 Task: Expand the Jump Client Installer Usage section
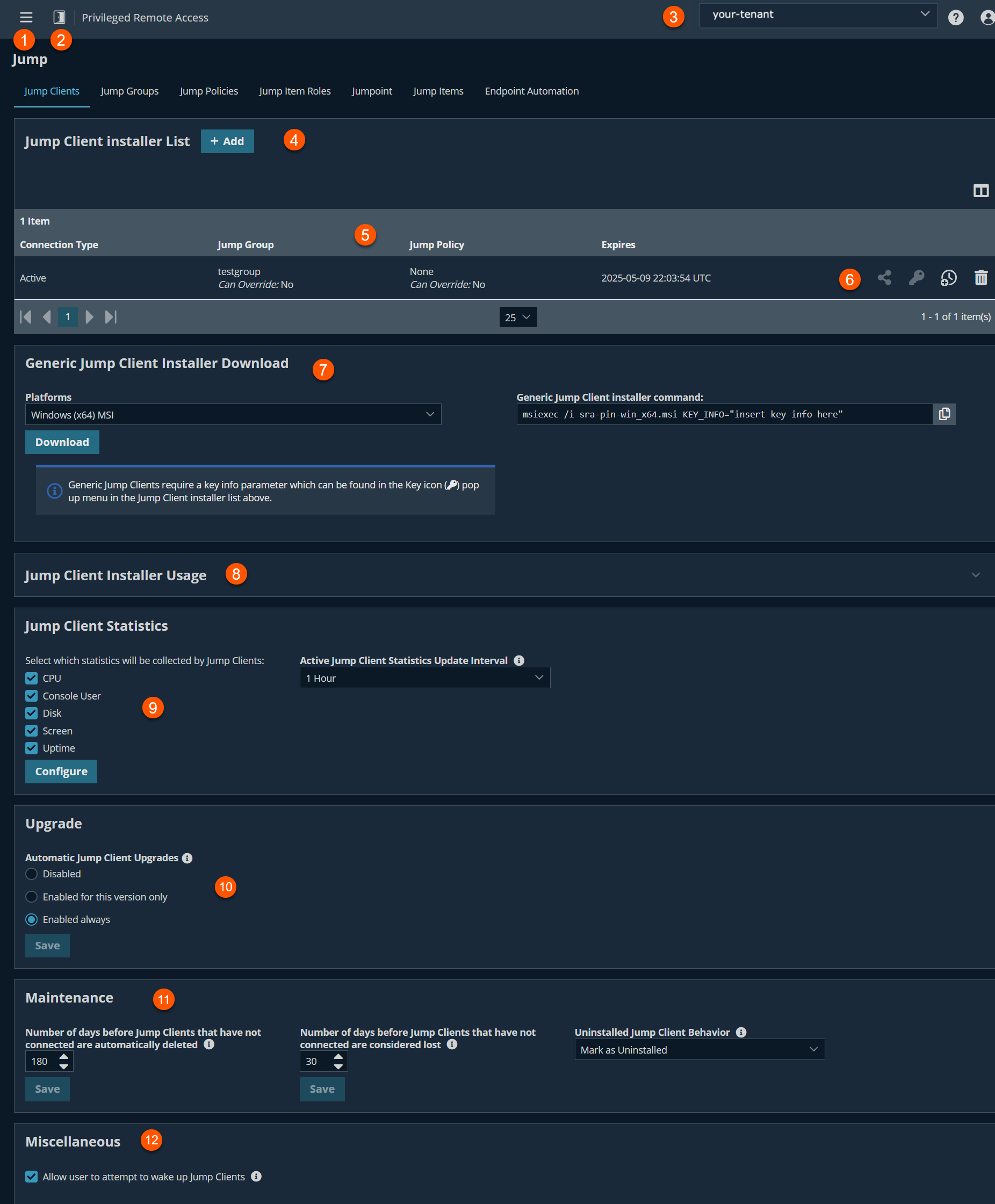click(x=976, y=575)
